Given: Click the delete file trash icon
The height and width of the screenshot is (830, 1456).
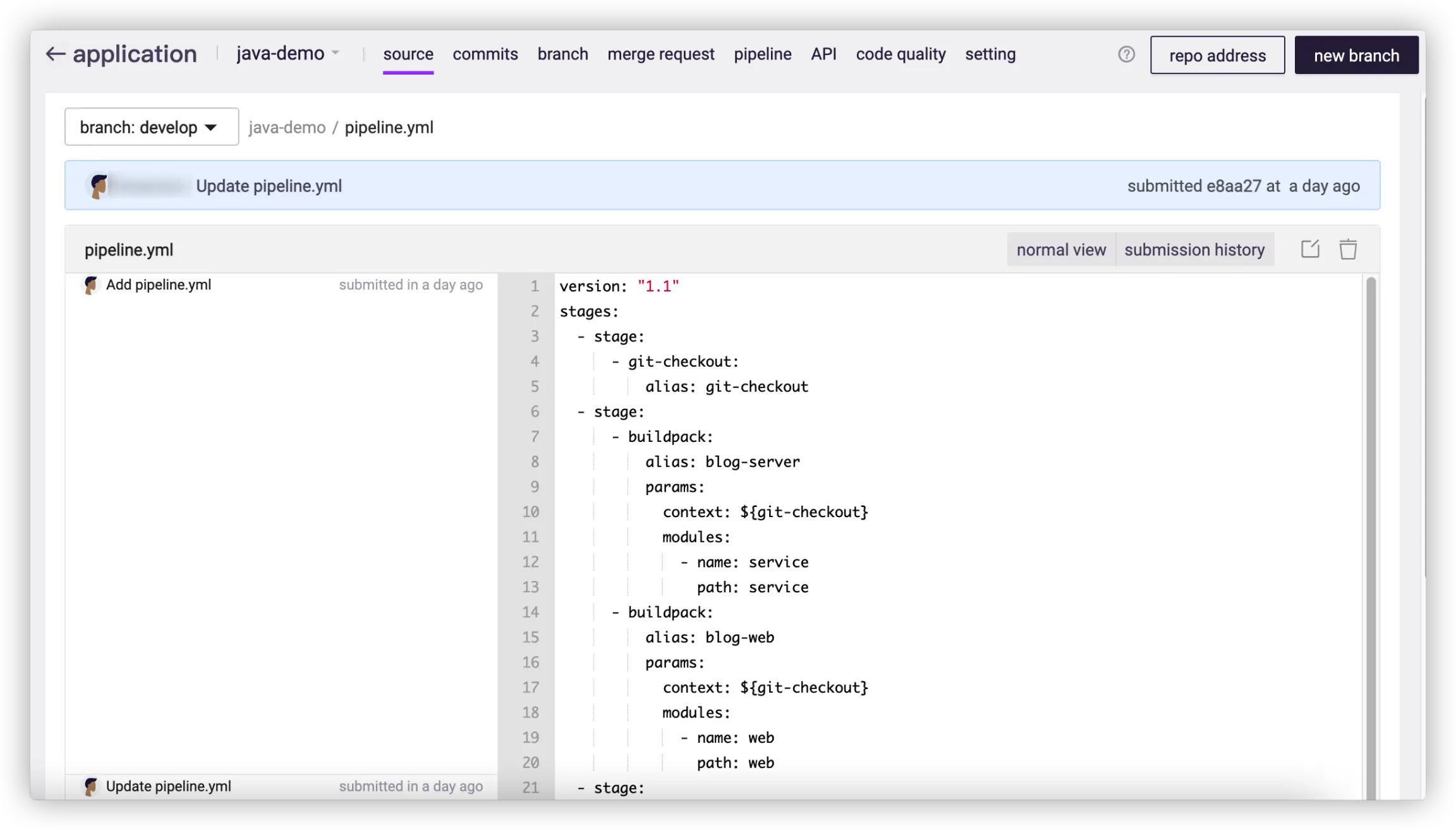Looking at the screenshot, I should 1348,249.
